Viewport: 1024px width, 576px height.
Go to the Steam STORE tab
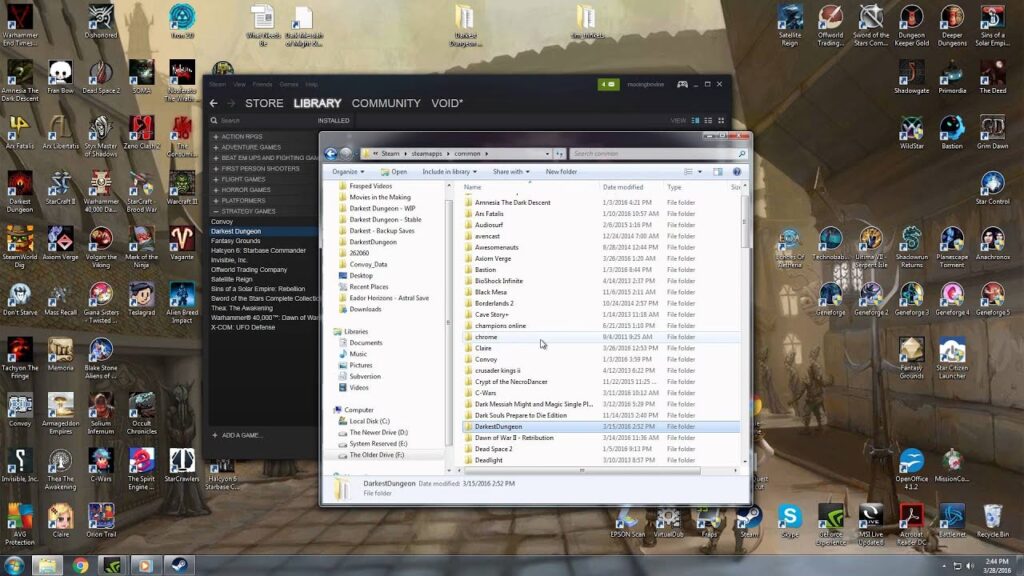264,103
